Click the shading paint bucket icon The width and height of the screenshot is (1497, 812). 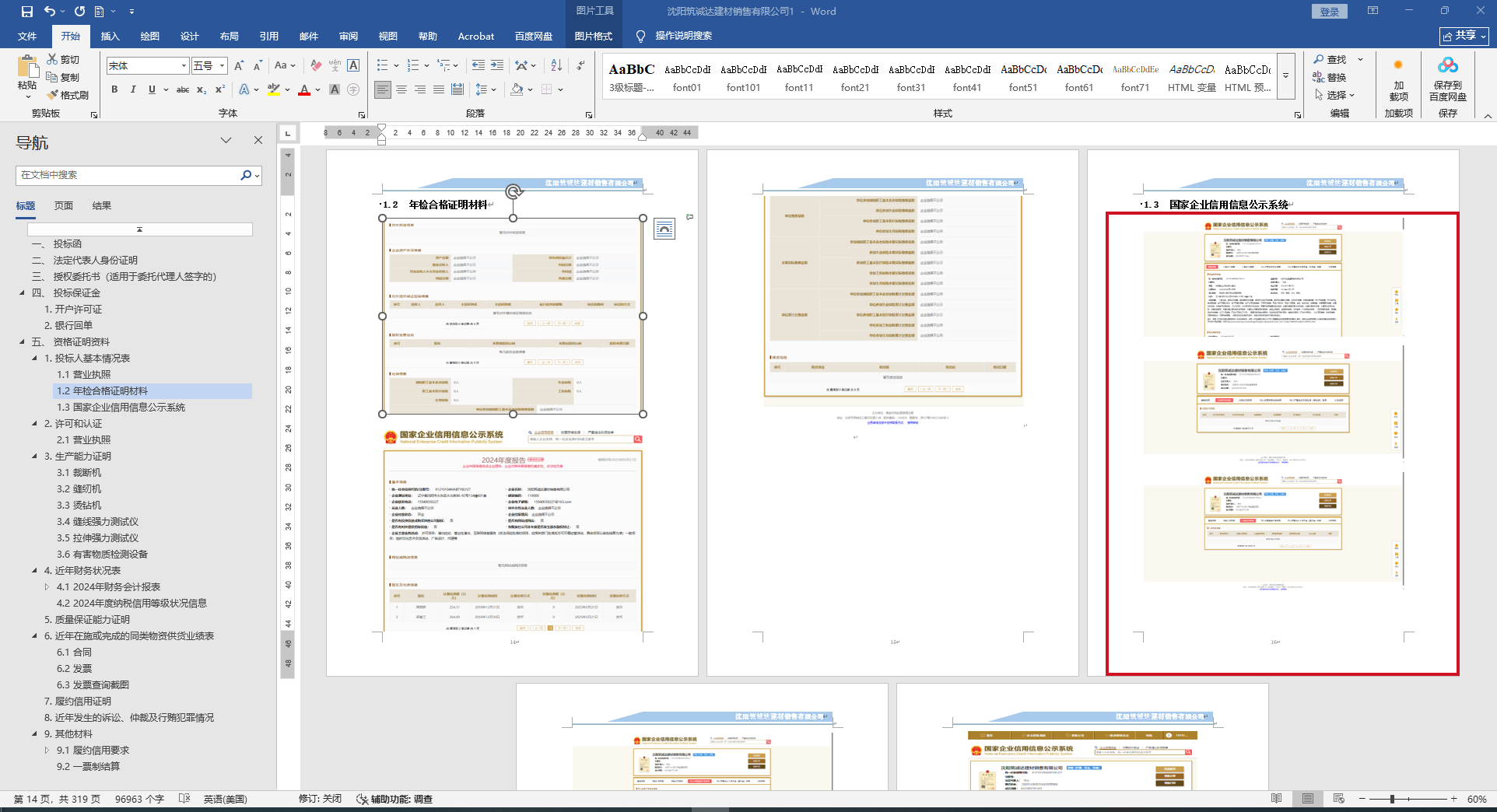coord(517,89)
